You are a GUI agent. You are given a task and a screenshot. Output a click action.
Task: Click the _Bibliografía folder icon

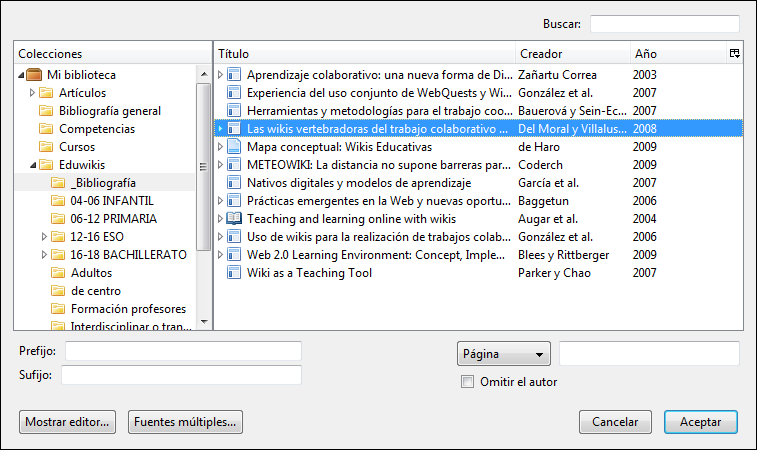58,183
